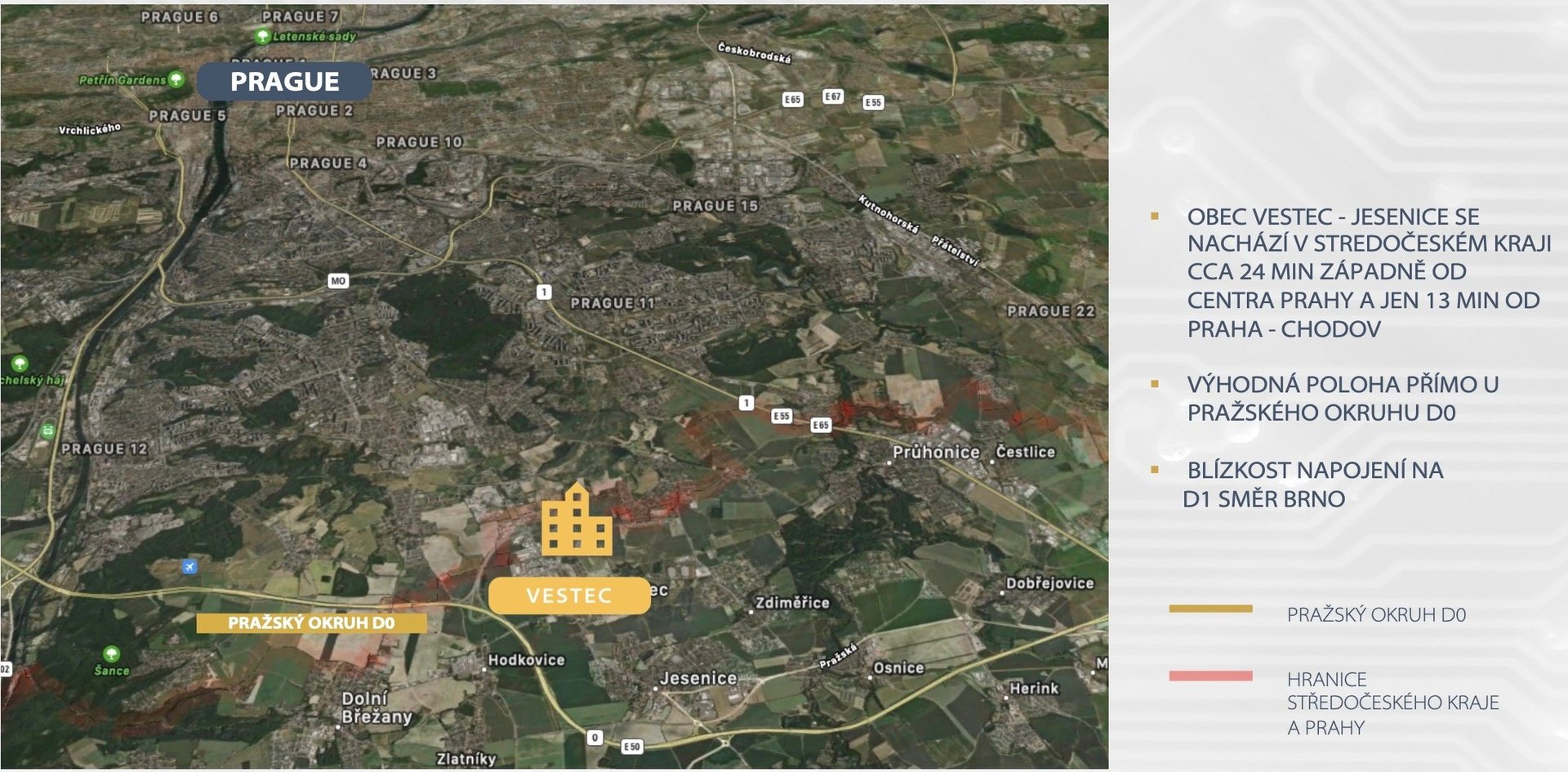The image size is (1568, 772).
Task: Click the E65 shield near Průhonice
Action: (821, 425)
